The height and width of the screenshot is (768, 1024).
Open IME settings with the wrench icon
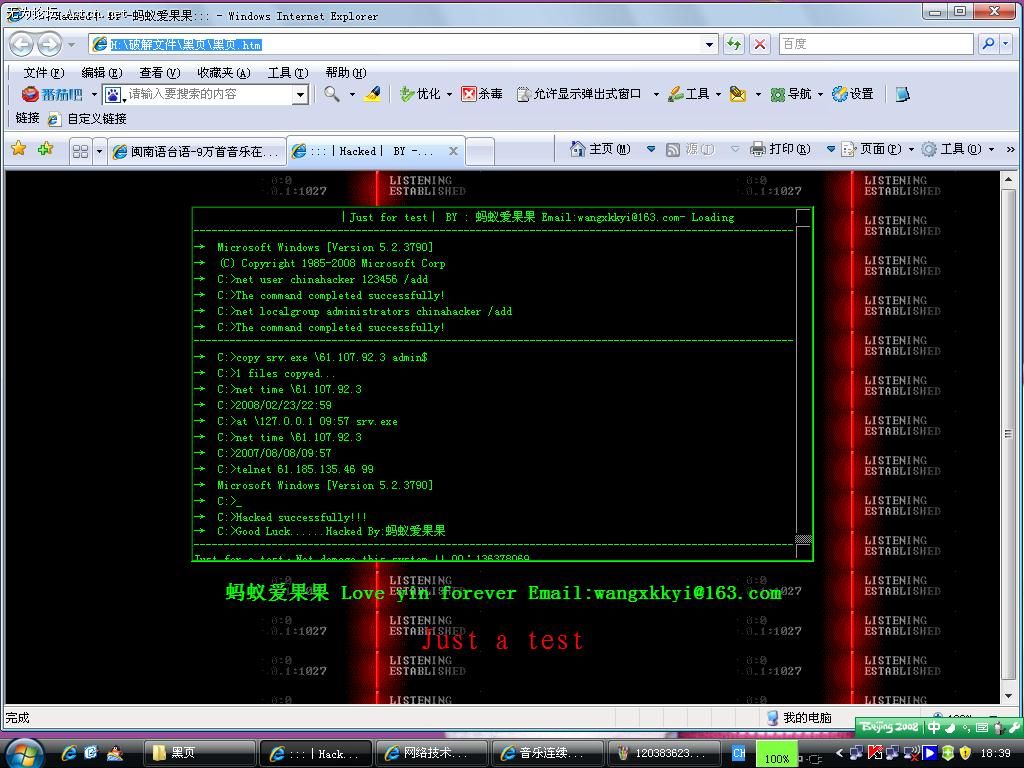pyautogui.click(x=1013, y=727)
